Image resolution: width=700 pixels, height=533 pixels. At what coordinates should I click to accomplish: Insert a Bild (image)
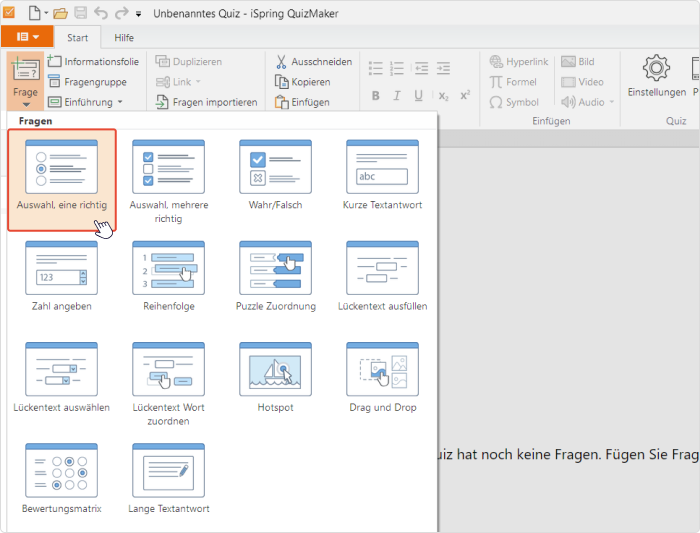tap(578, 61)
